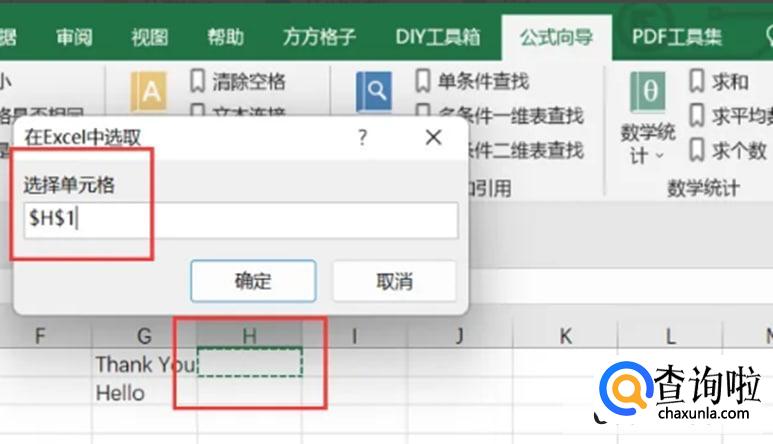773x444 pixels.
Task: Select column H header
Action: (x=249, y=336)
